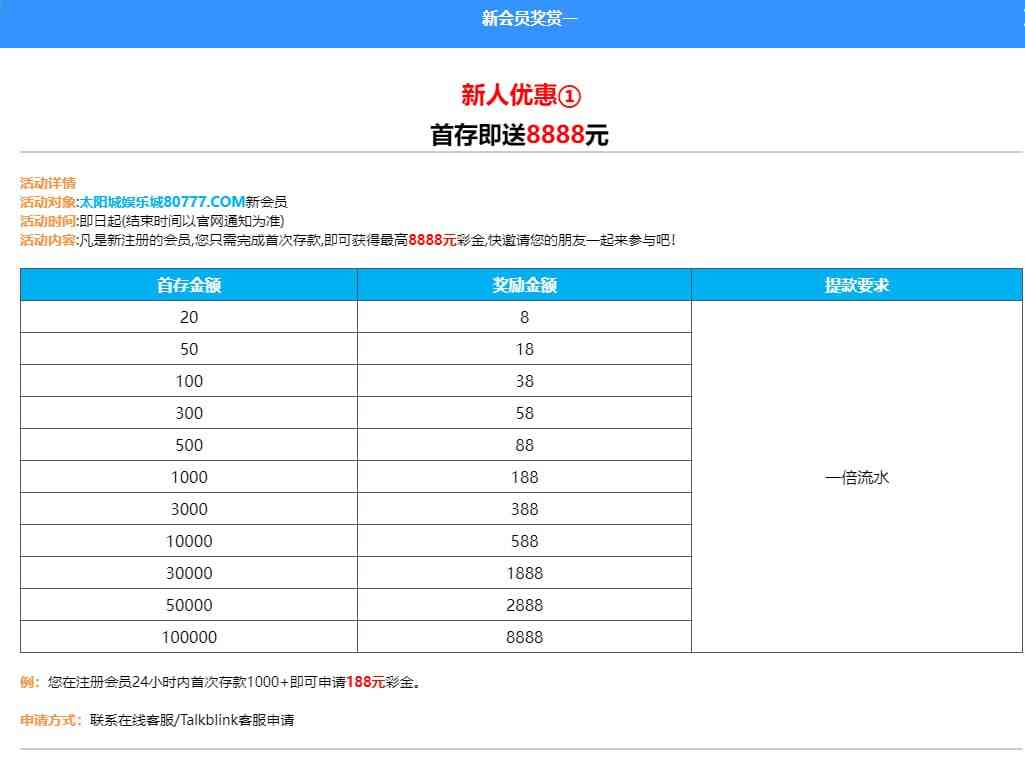Click the 活动详情 label
1025x757 pixels.
[48, 183]
